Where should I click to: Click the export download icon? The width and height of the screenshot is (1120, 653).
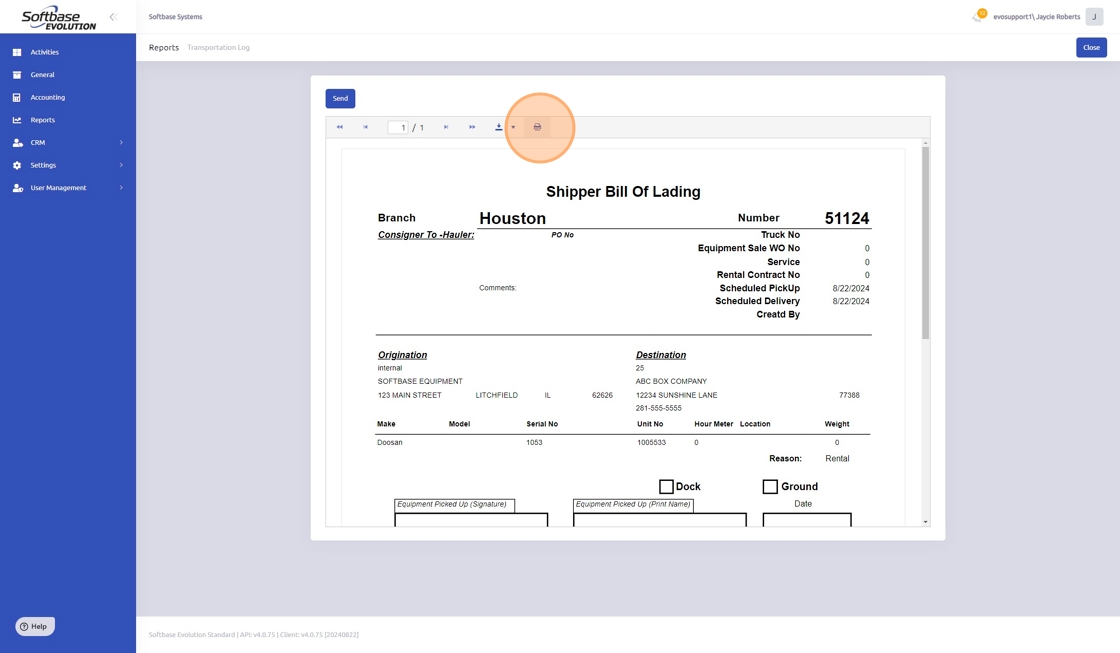(x=499, y=127)
